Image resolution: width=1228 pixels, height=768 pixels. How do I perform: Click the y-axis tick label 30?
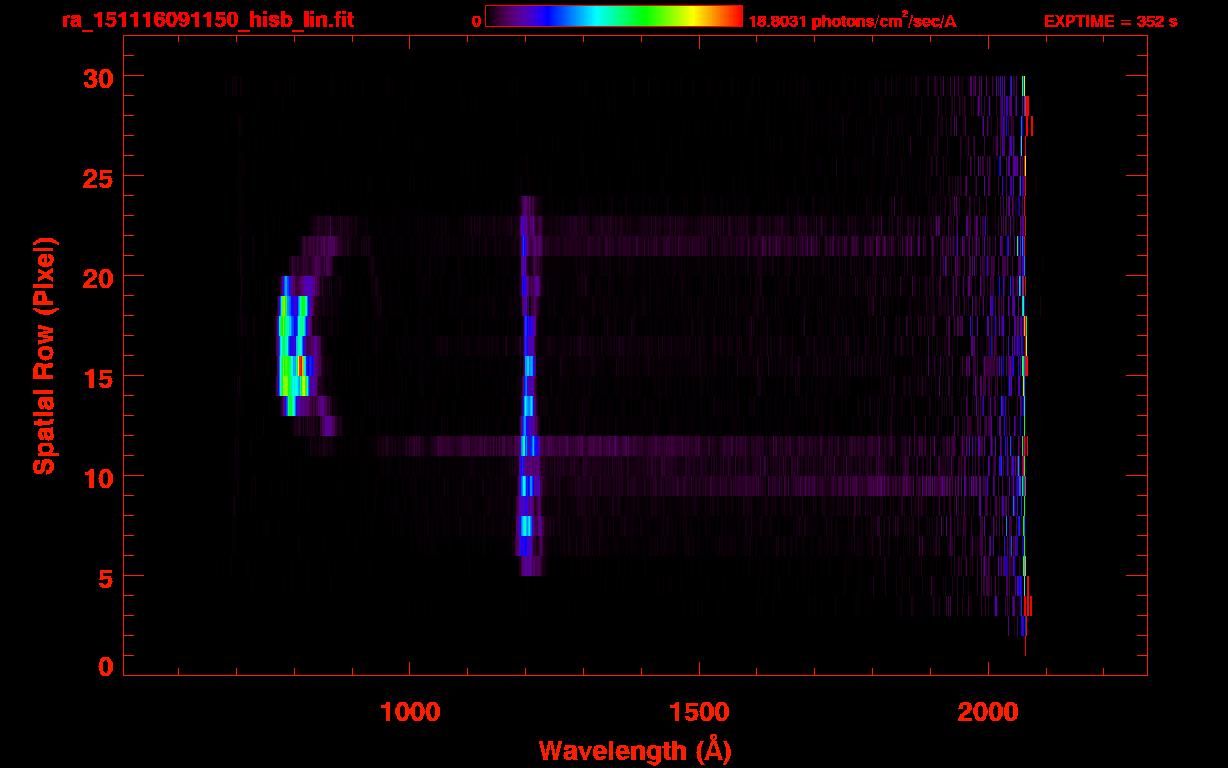point(100,77)
